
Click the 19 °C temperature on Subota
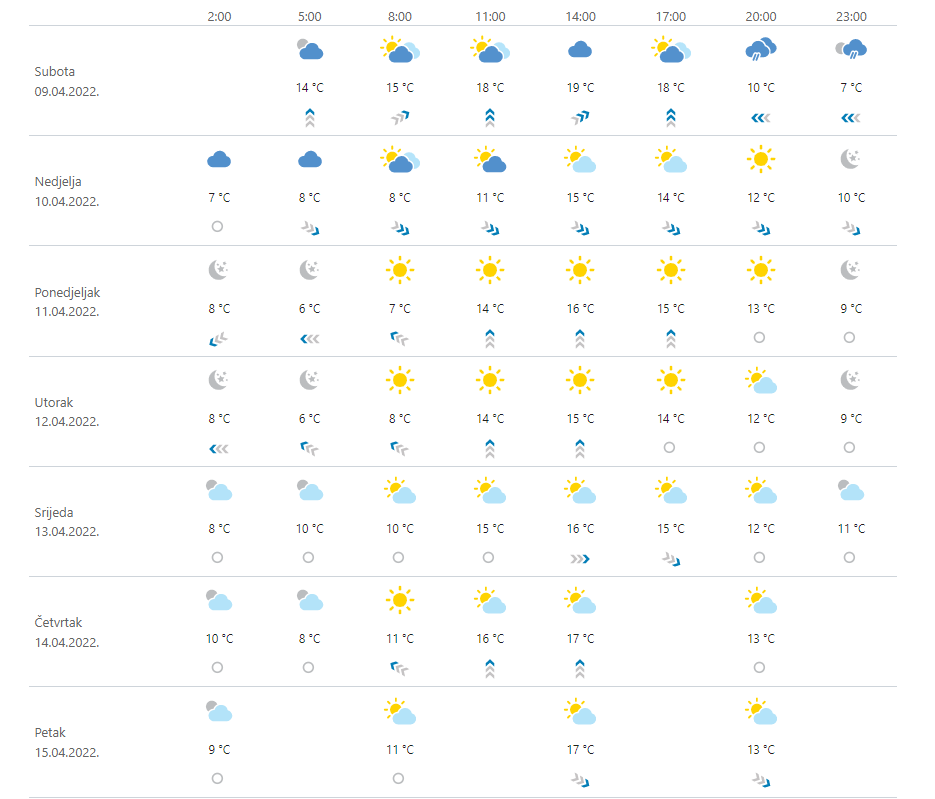tap(580, 88)
